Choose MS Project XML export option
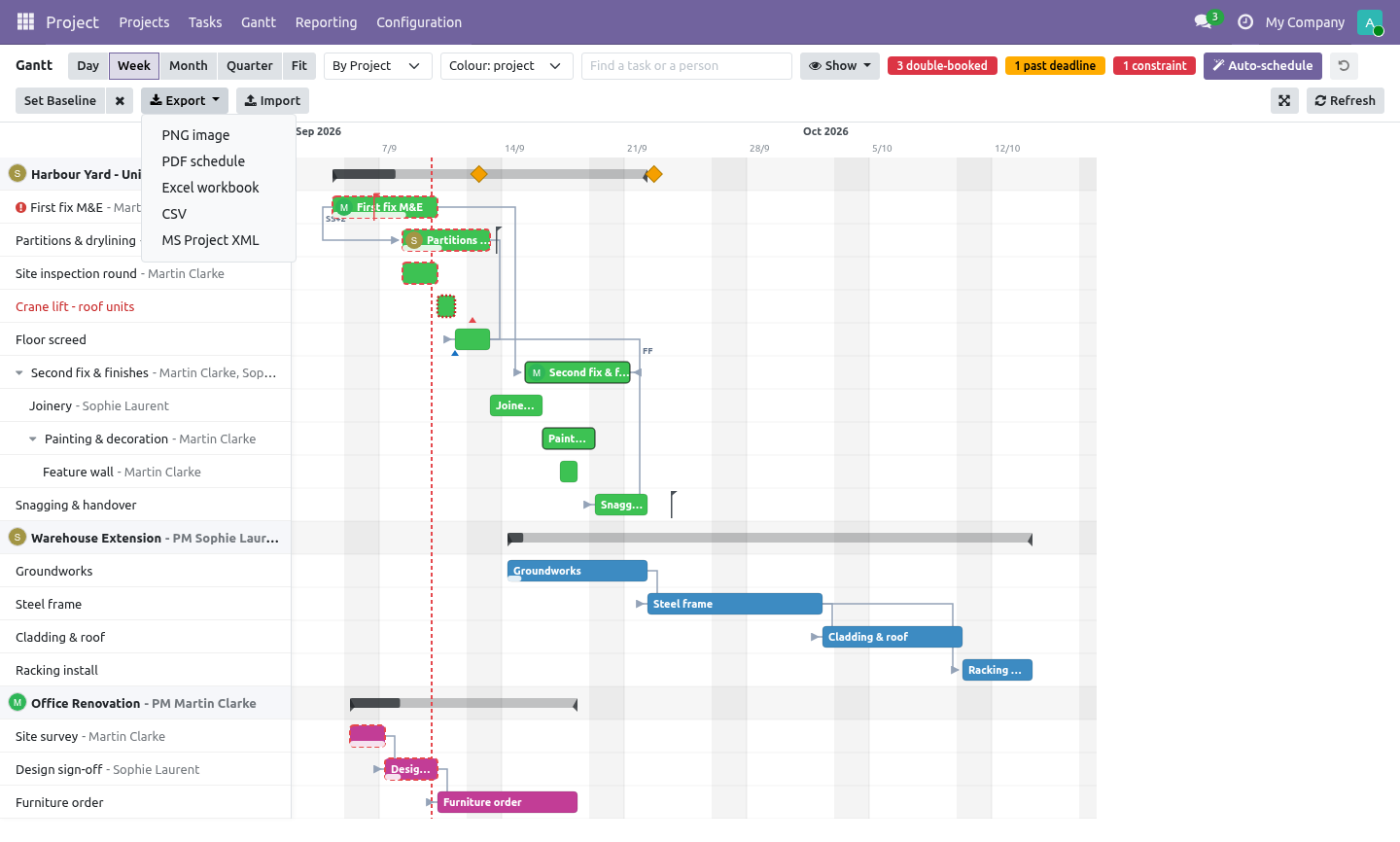This screenshot has width=1400, height=842. (x=219, y=240)
